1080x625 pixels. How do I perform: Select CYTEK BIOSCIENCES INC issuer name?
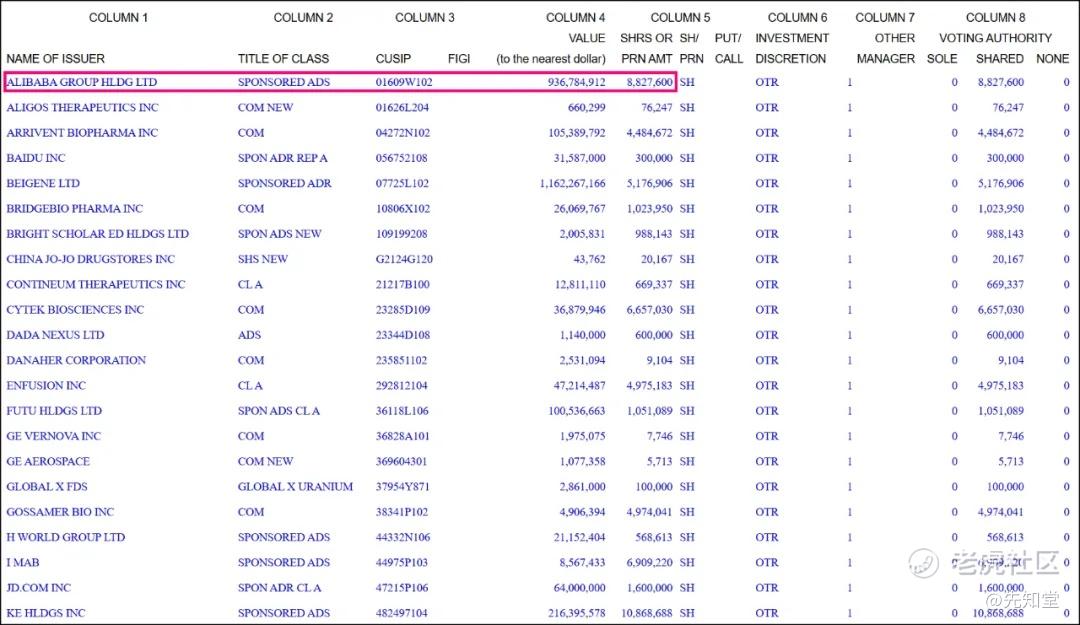[75, 310]
